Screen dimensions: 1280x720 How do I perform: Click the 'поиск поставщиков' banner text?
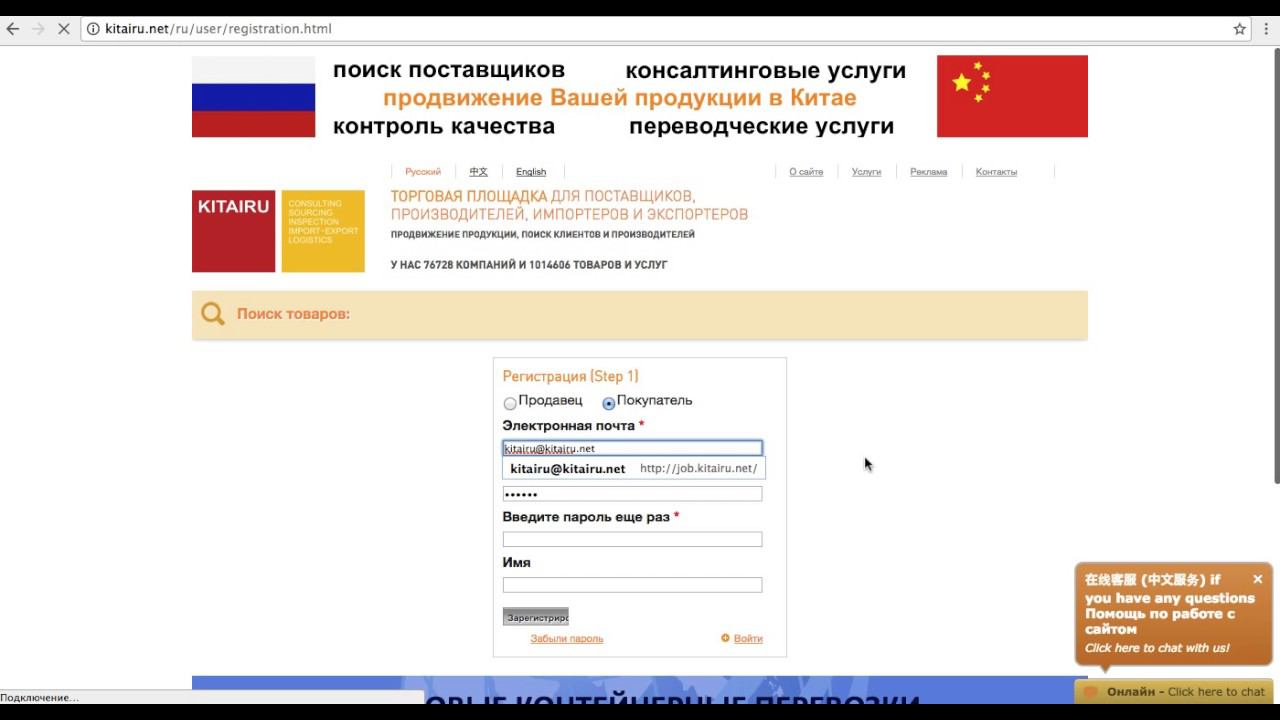tap(449, 70)
